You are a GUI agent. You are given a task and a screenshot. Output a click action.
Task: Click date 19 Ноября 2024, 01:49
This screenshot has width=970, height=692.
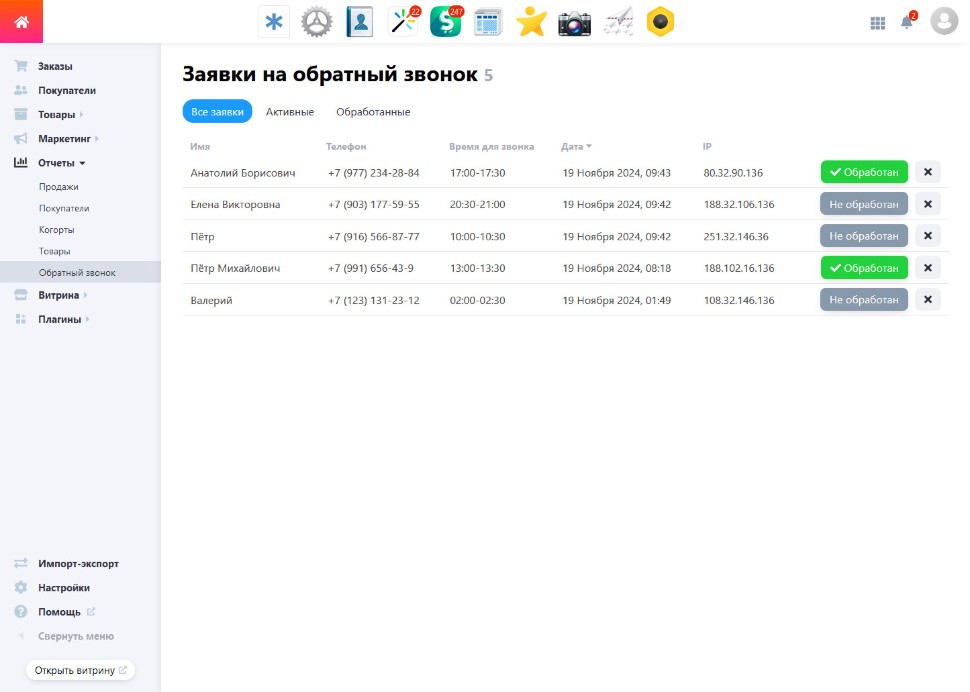616,300
